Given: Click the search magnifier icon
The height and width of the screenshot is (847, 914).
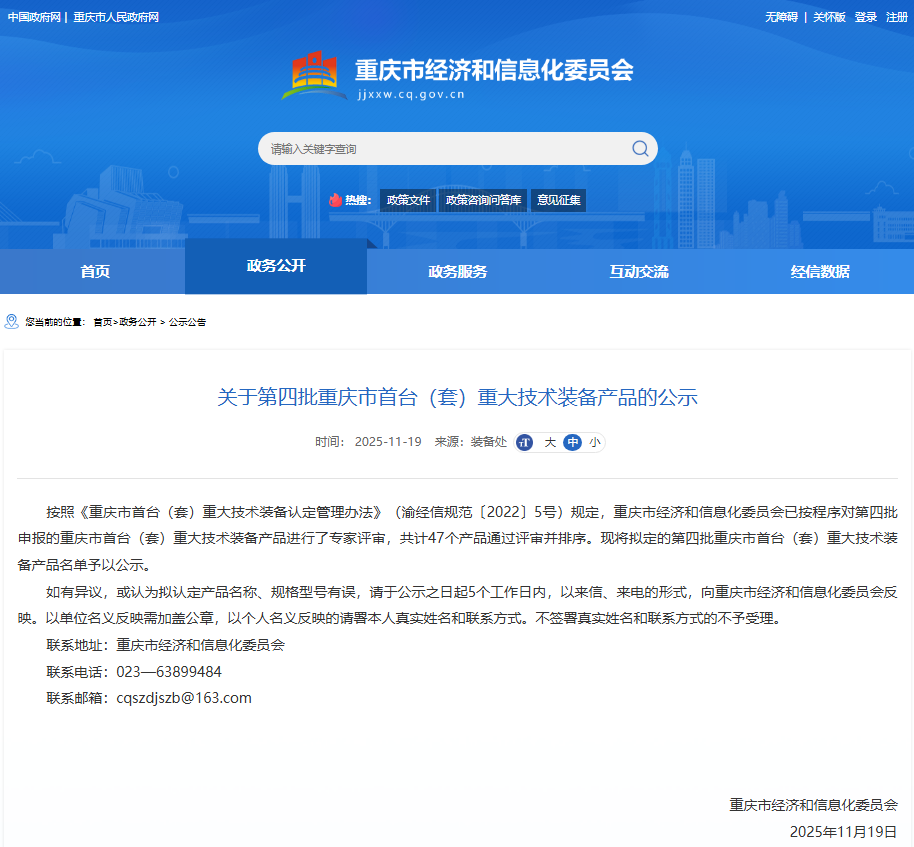Looking at the screenshot, I should (x=640, y=149).
